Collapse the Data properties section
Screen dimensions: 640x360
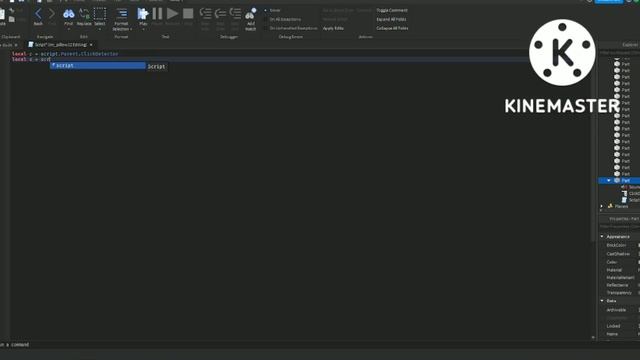coord(602,300)
